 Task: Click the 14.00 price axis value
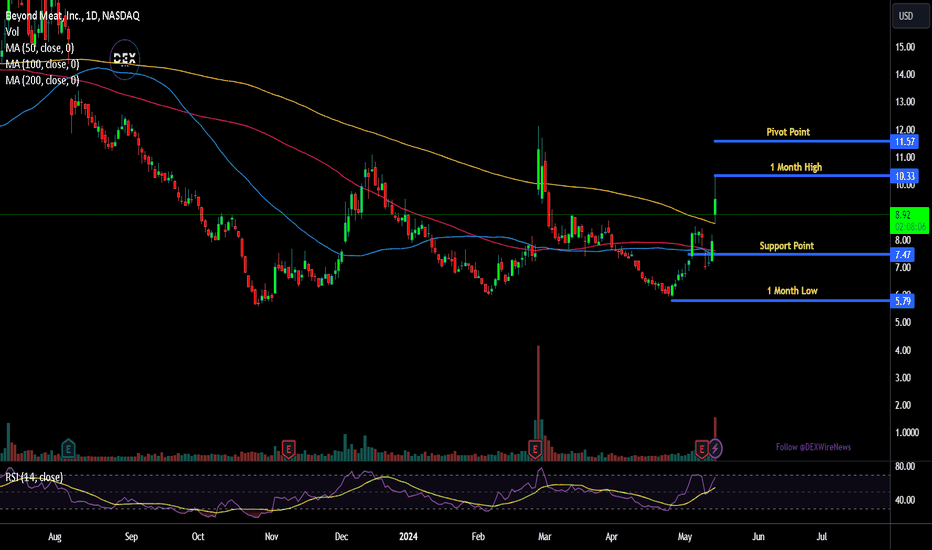click(x=905, y=74)
